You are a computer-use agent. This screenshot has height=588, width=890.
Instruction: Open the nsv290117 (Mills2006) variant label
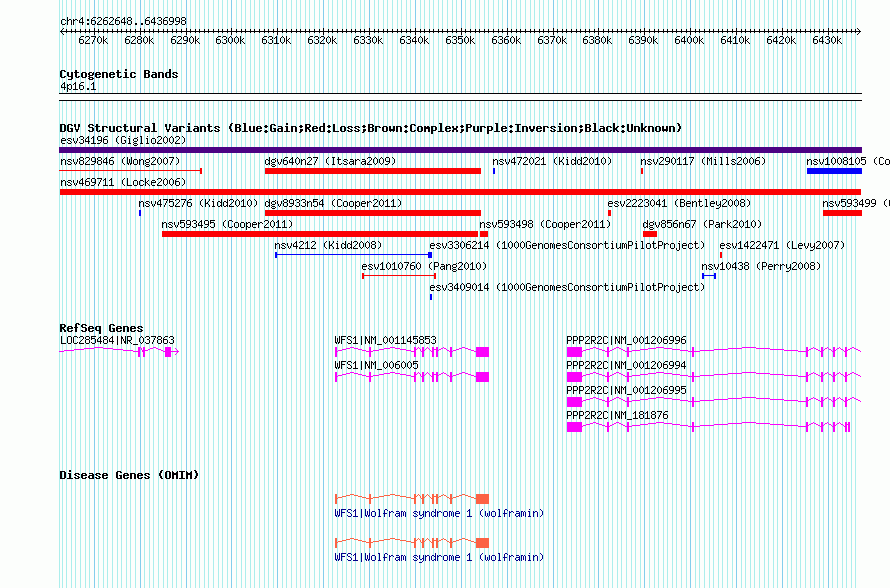703,161
